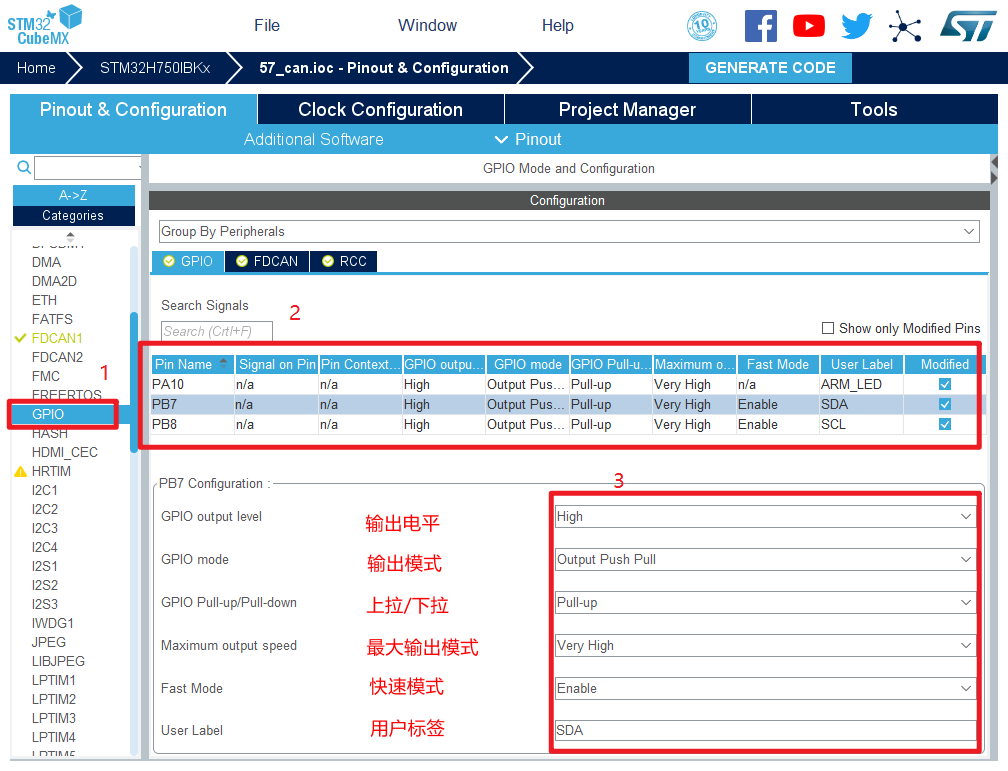Switch the sidebar to A->Z sorting
1008x771 pixels.
[x=73, y=195]
